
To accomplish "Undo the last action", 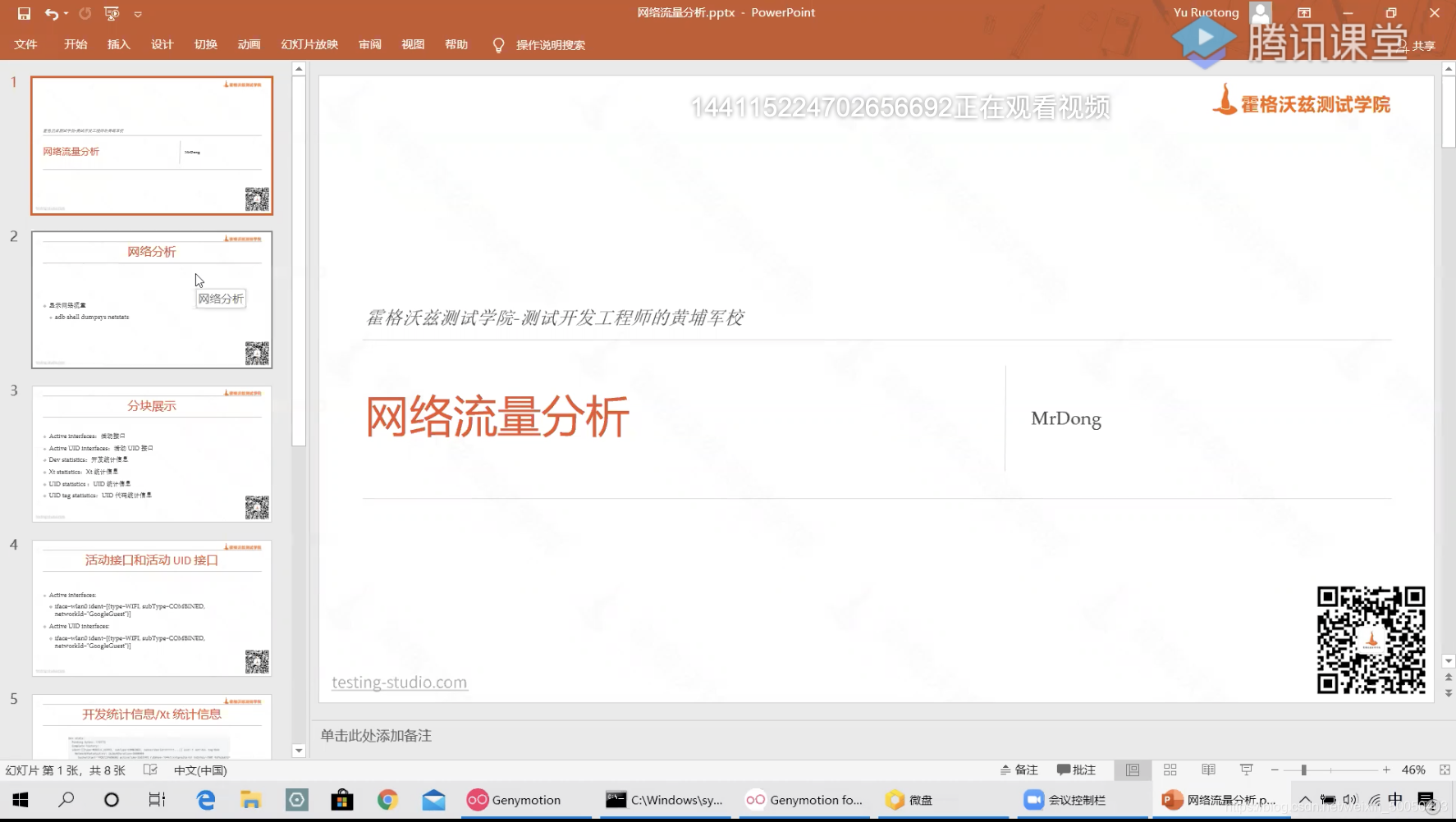I will pyautogui.click(x=50, y=12).
